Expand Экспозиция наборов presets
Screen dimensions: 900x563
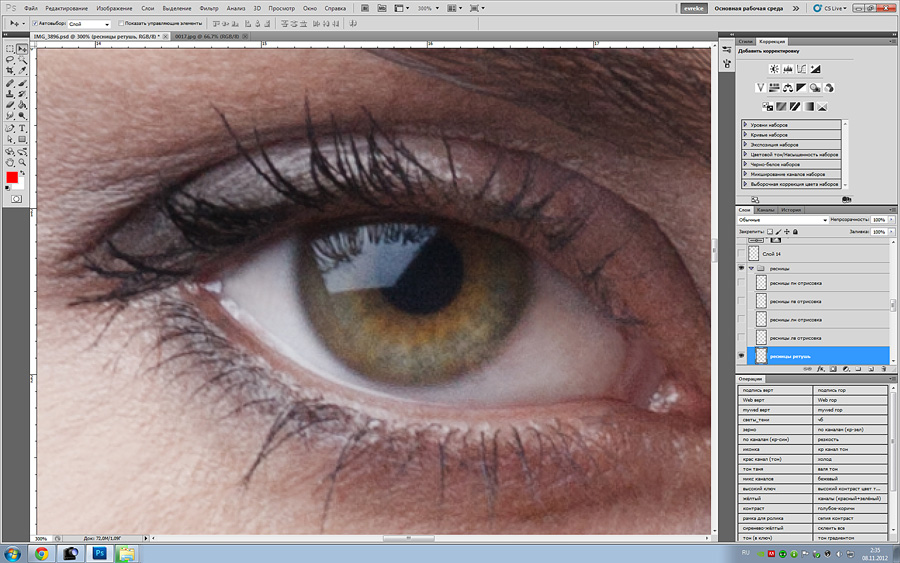click(745, 145)
